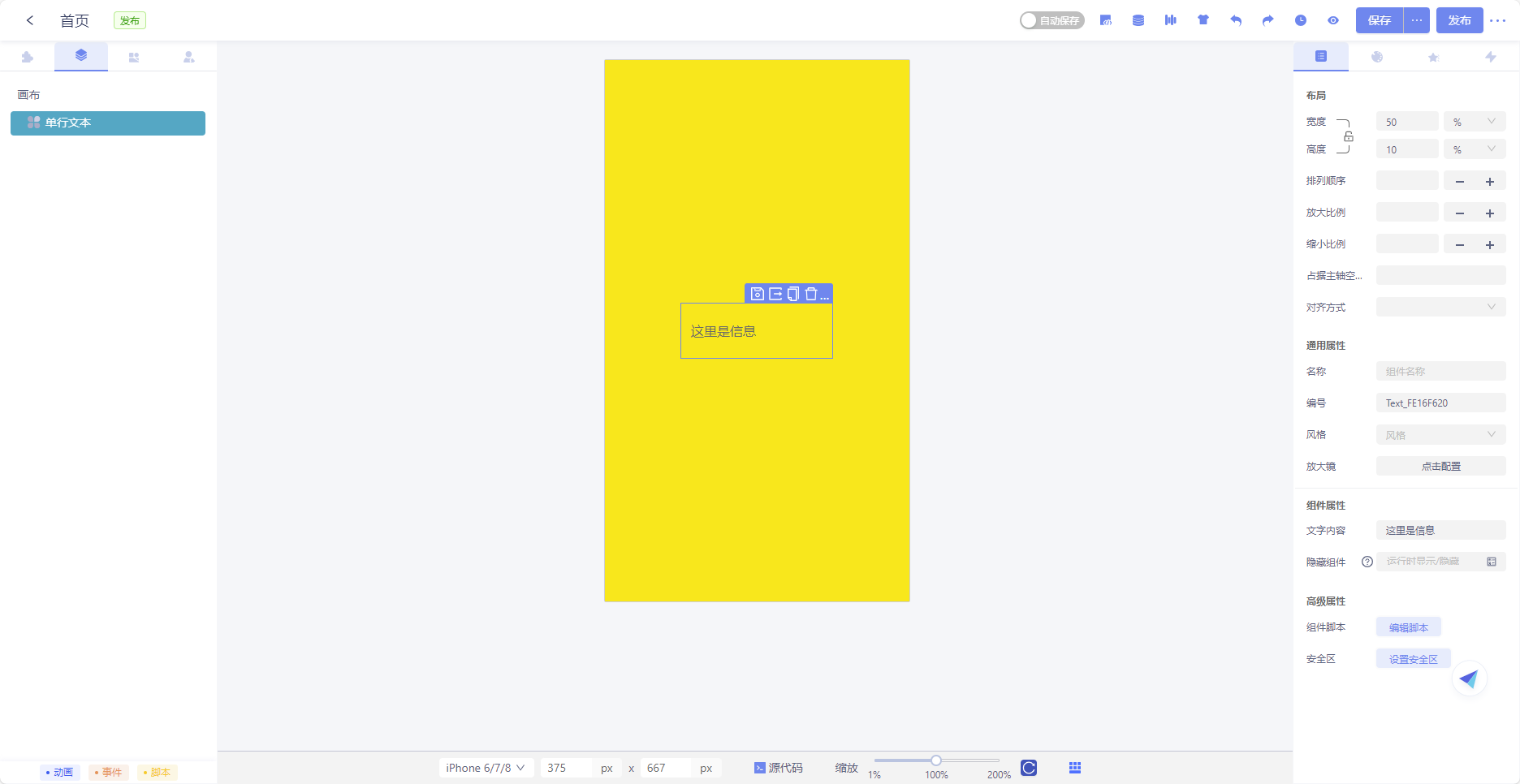Undo the last action
Viewport: 1520px width, 784px height.
click(1236, 20)
